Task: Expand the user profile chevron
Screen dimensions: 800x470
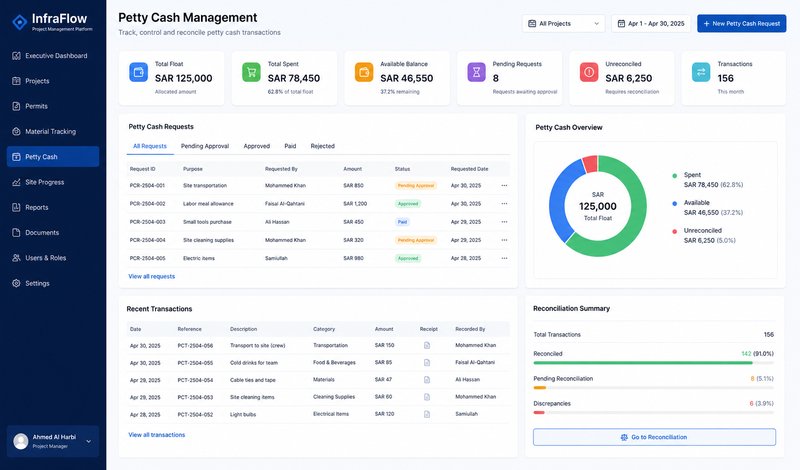Action: [88, 441]
